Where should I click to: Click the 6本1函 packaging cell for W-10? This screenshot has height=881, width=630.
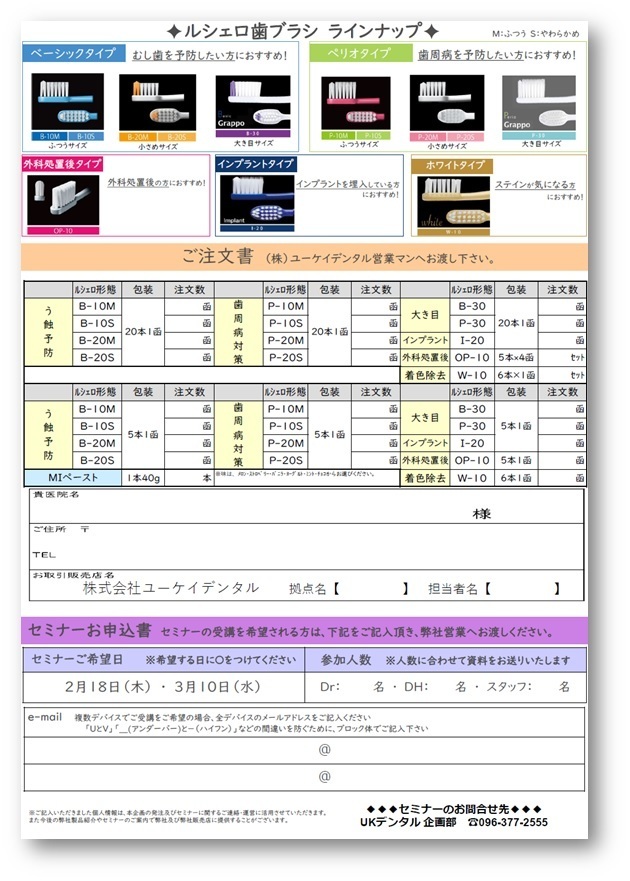click(x=516, y=478)
